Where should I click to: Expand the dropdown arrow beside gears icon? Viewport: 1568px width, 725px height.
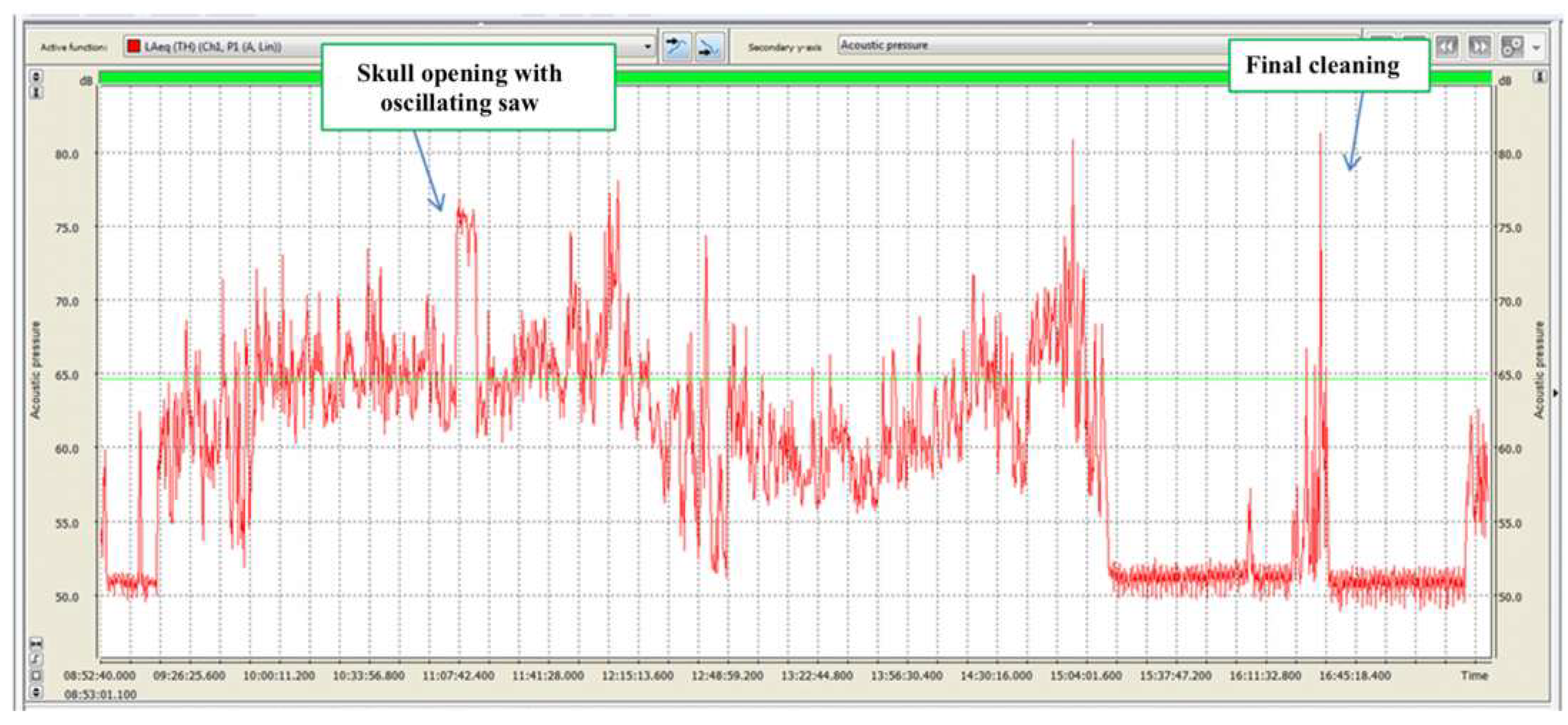[x=1537, y=47]
